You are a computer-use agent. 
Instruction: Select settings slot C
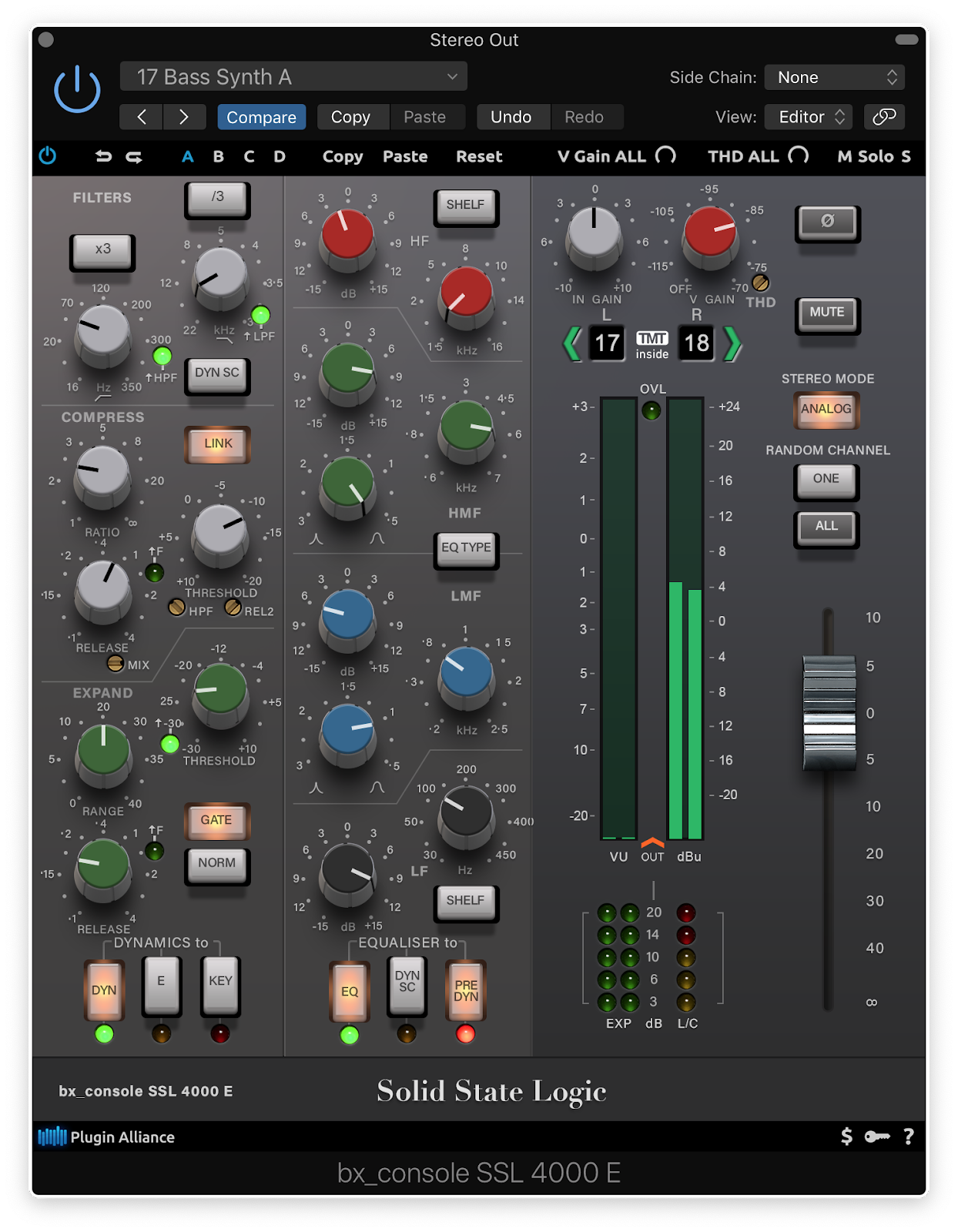(249, 156)
